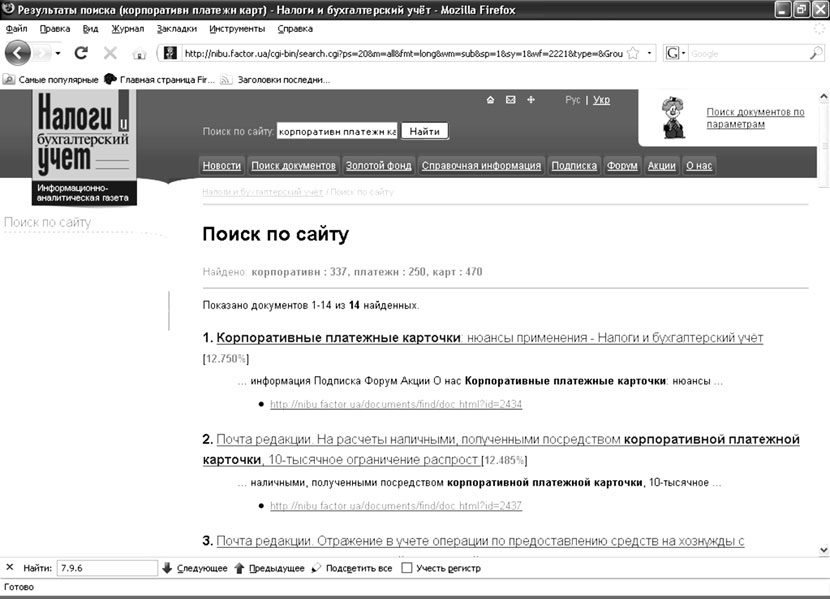This screenshot has width=830, height=599.
Task: Click the site logo Налоги и бухгалтерский учет
Action: [x=83, y=140]
